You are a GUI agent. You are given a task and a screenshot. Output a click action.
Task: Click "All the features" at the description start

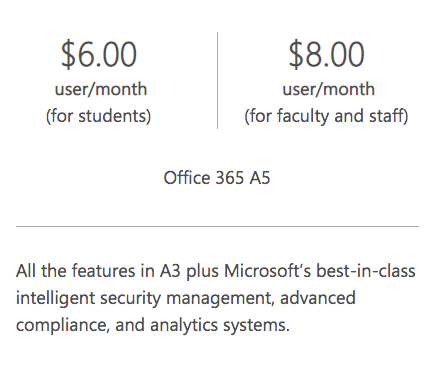tap(76, 271)
